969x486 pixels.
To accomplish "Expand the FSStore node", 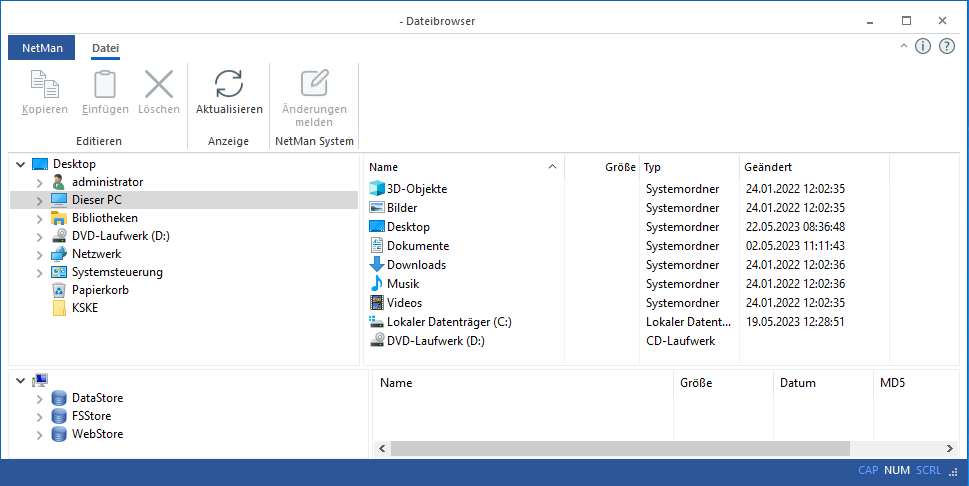I will pos(40,417).
